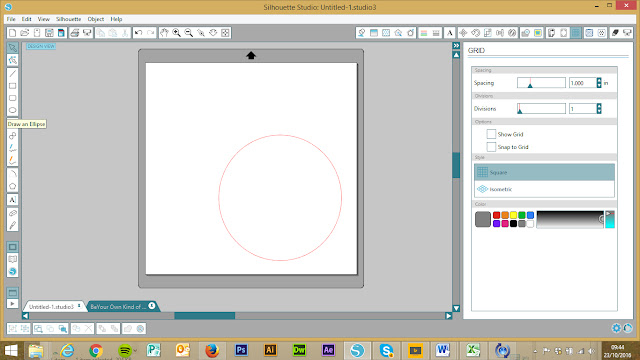The height and width of the screenshot is (360, 640).
Task: Select the Draw an Ellipse tool
Action: [x=13, y=110]
